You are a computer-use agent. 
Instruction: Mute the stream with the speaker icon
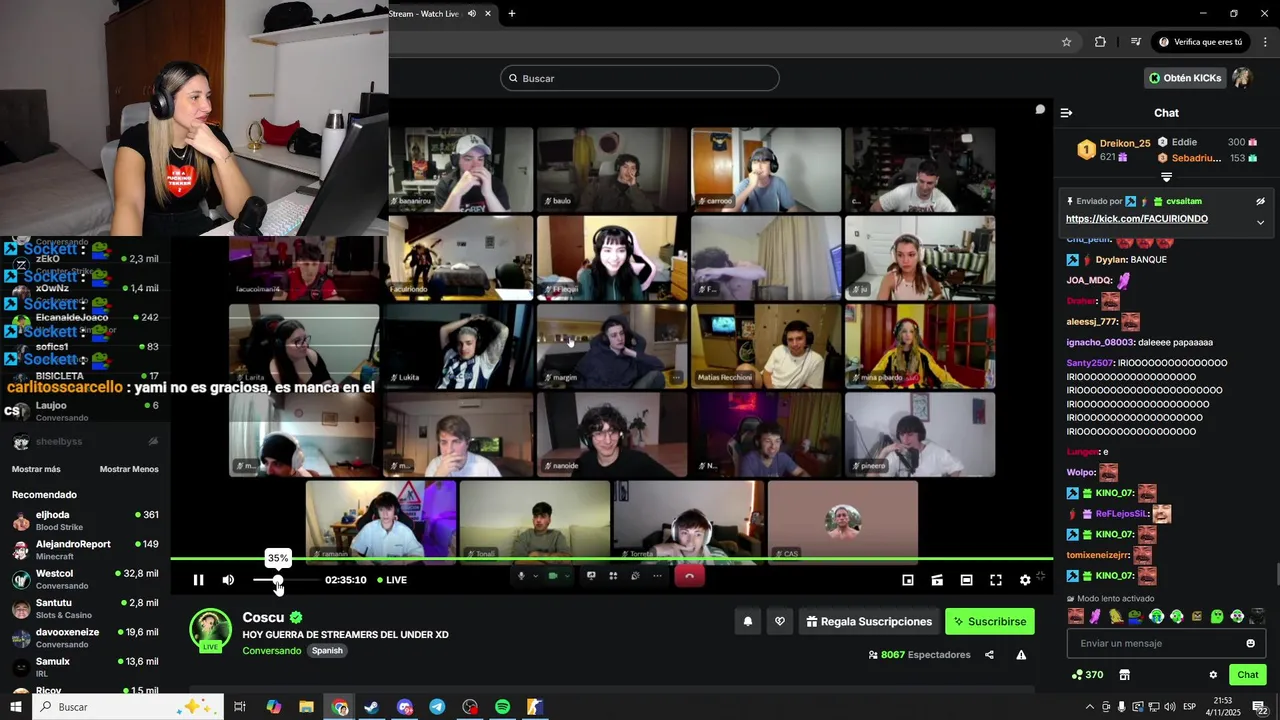point(228,580)
